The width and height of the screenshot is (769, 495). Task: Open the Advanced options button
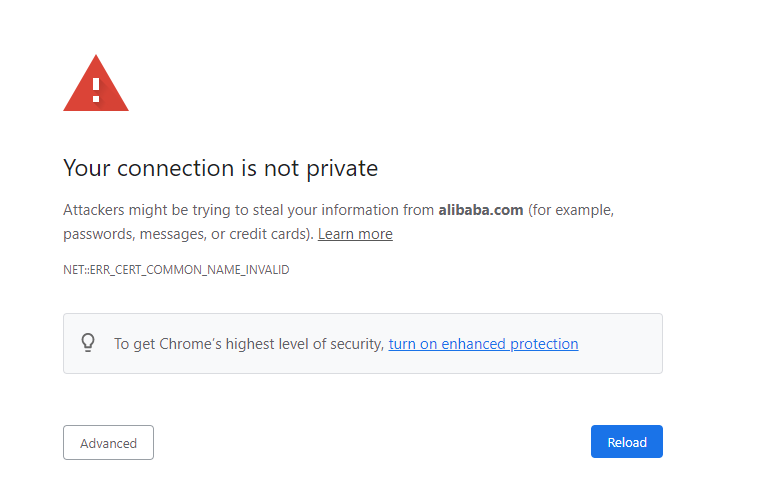pos(108,443)
